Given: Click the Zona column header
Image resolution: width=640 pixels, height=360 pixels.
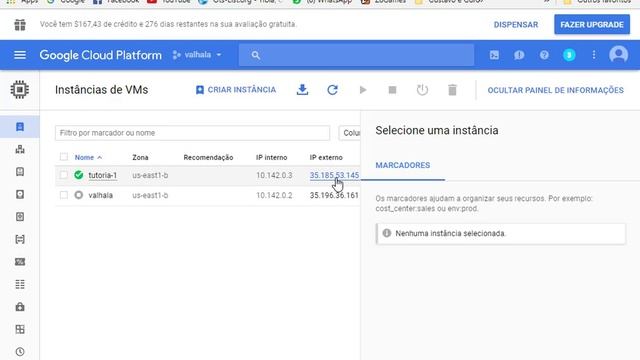Looking at the screenshot, I should 140,158.
